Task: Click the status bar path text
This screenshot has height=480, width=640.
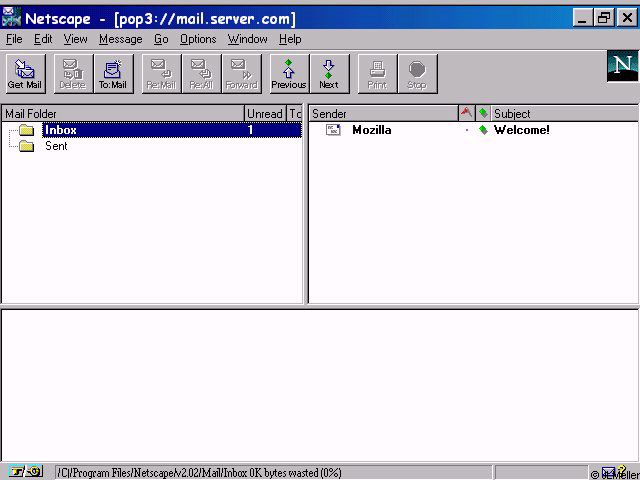Action: coord(199,473)
